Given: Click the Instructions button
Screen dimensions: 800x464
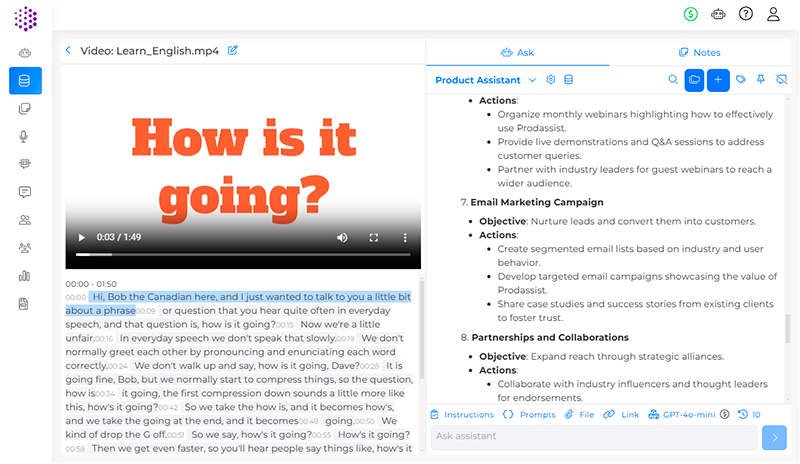Looking at the screenshot, I should 462,414.
